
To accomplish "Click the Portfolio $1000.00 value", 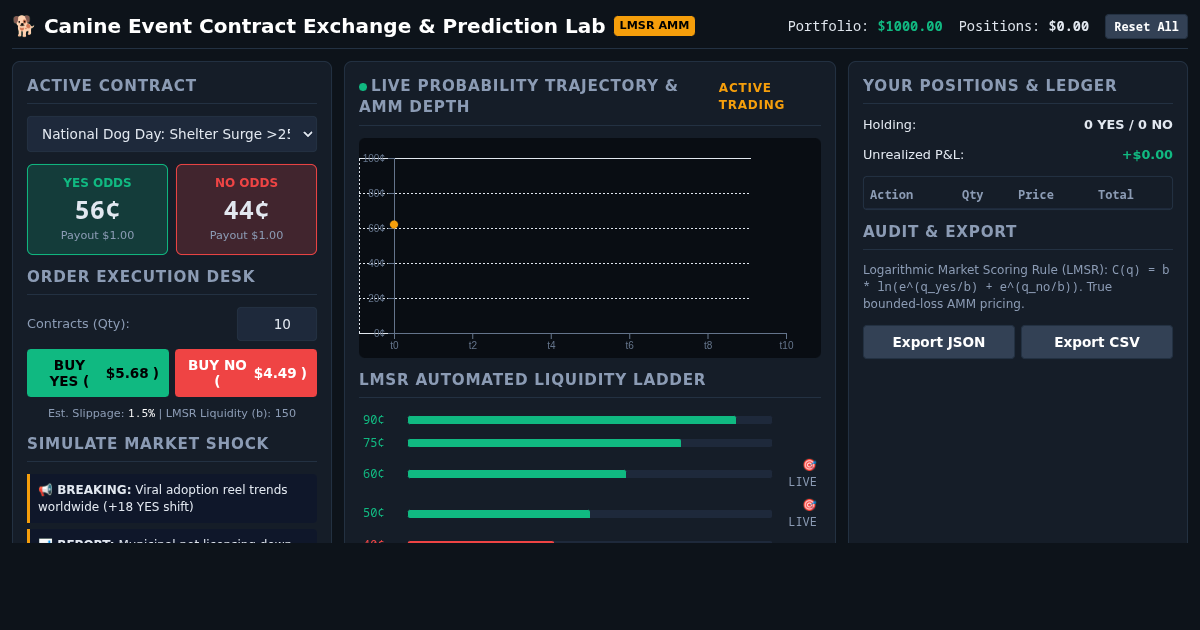I will [910, 26].
